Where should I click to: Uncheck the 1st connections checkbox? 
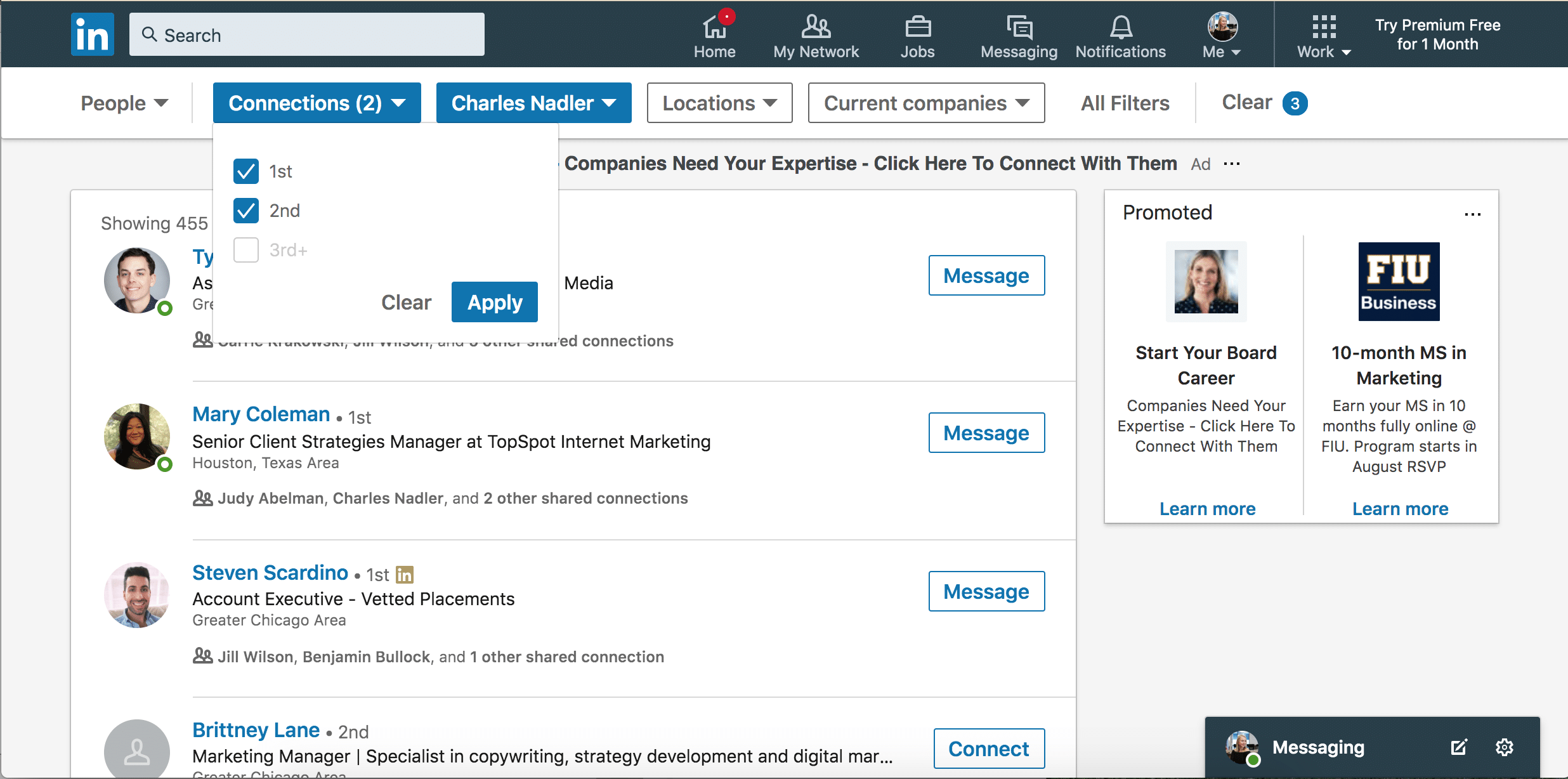(x=246, y=171)
